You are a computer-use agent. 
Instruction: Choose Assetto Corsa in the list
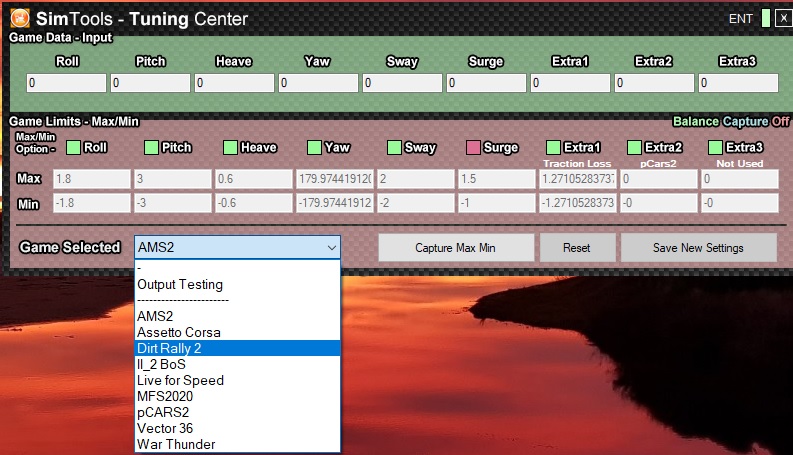237,333
